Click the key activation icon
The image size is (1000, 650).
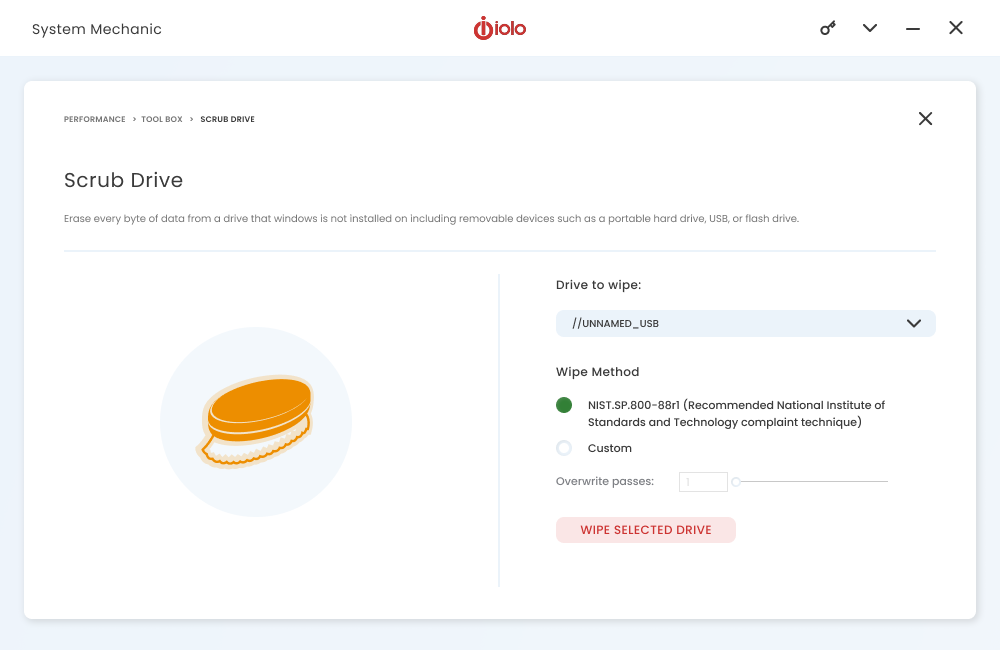(x=828, y=28)
